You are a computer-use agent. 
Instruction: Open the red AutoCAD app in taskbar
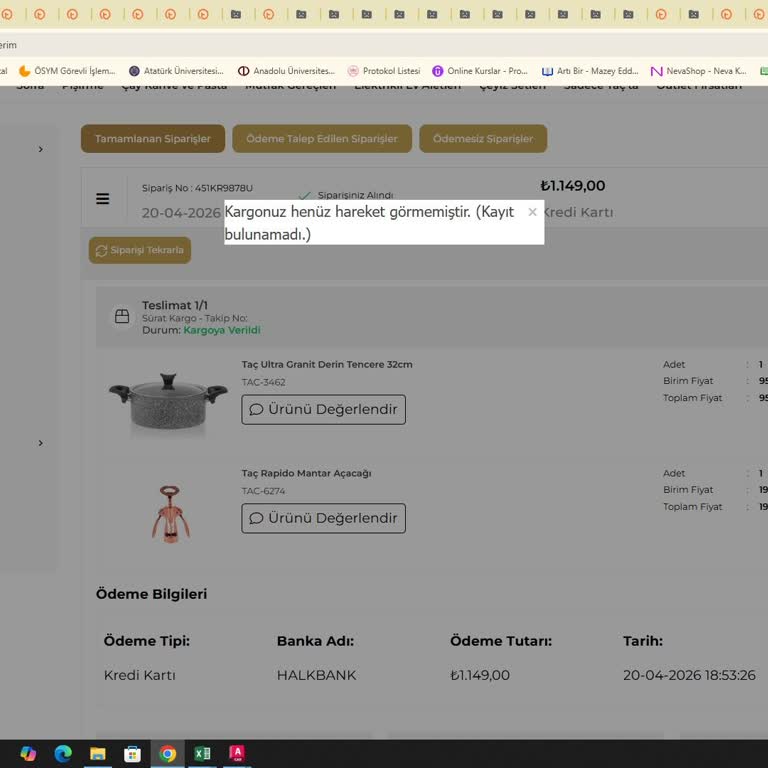tap(237, 753)
